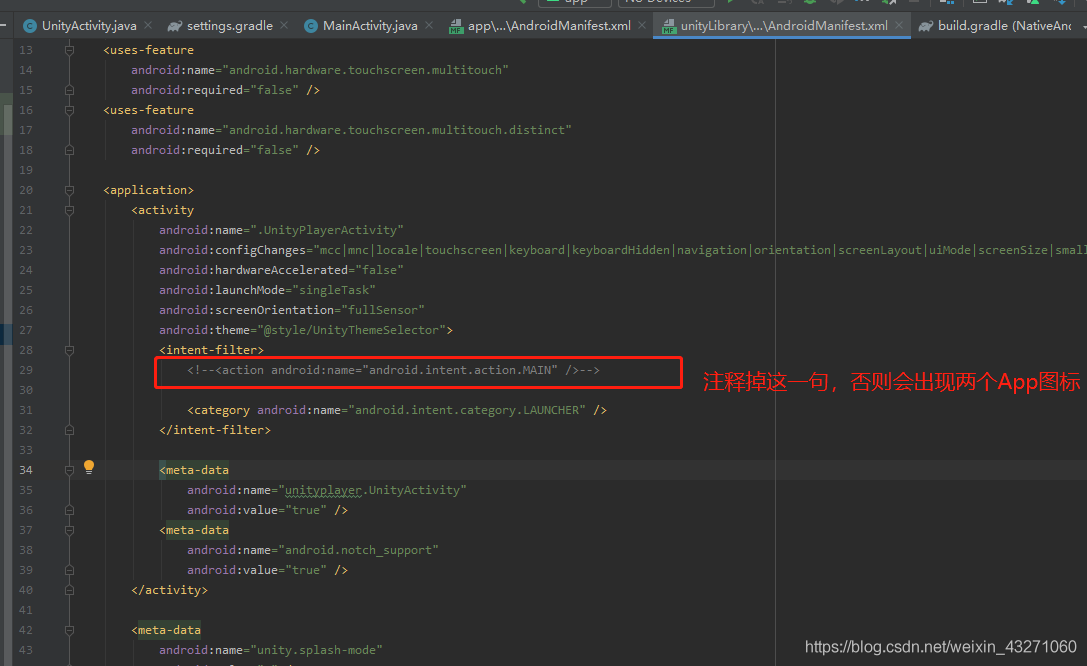The width and height of the screenshot is (1087, 666).
Task: Click the theme="@style/UnityThemeSelector" line
Action: [x=306, y=330]
